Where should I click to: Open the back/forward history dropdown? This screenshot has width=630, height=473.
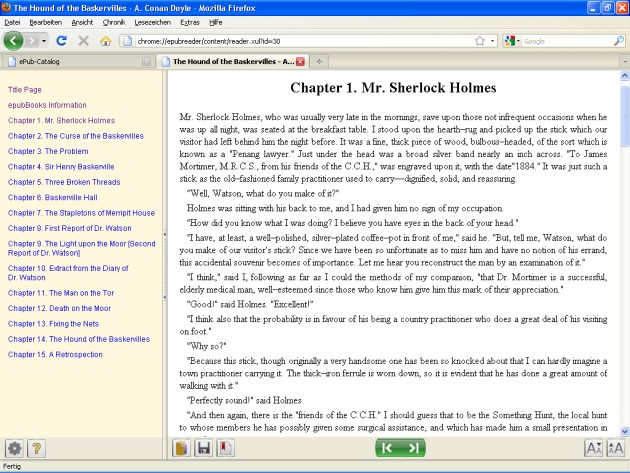pos(44,41)
